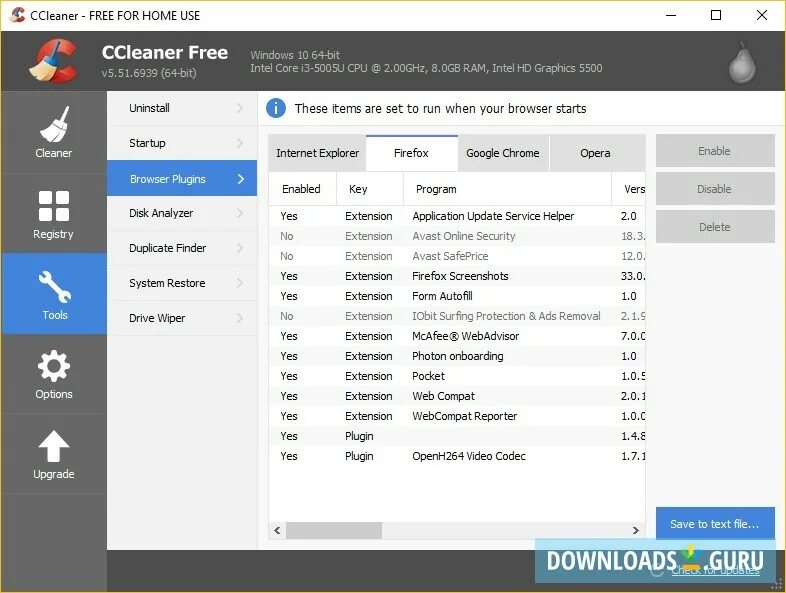The width and height of the screenshot is (786, 593).
Task: Select the Tools wrench icon
Action: [54, 287]
